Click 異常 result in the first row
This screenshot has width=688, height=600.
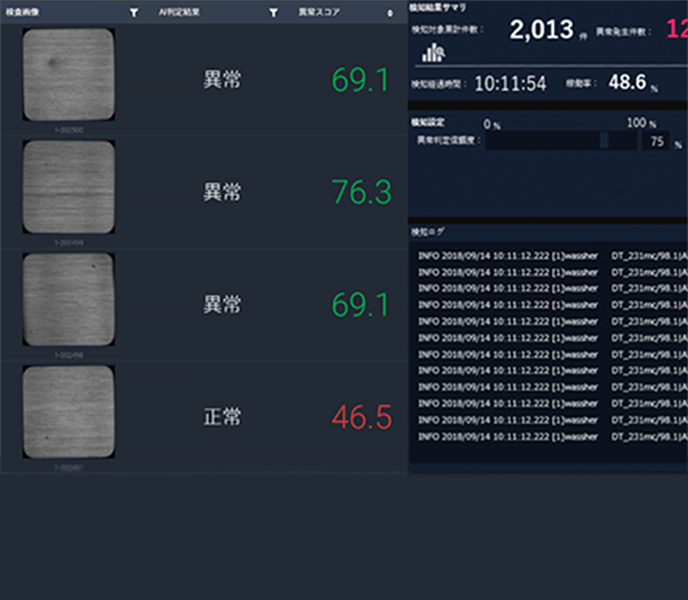[x=221, y=81]
